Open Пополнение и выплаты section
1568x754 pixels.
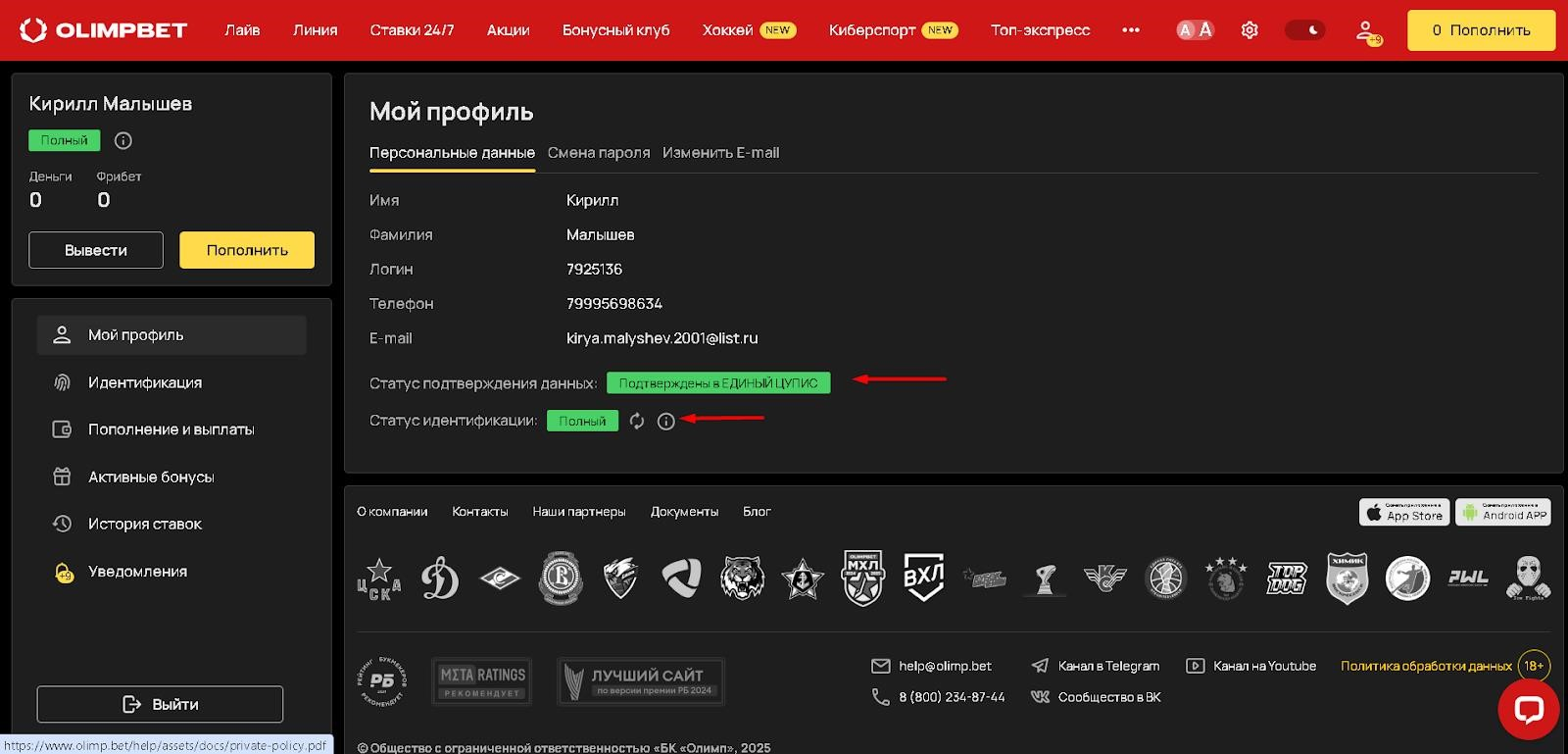(171, 429)
